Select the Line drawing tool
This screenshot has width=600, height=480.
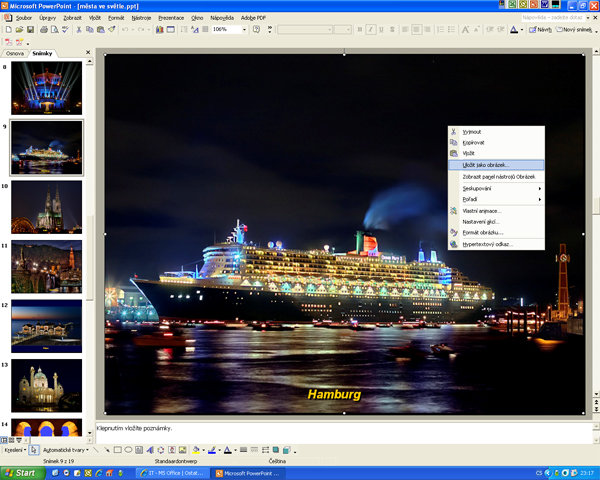(x=94, y=450)
